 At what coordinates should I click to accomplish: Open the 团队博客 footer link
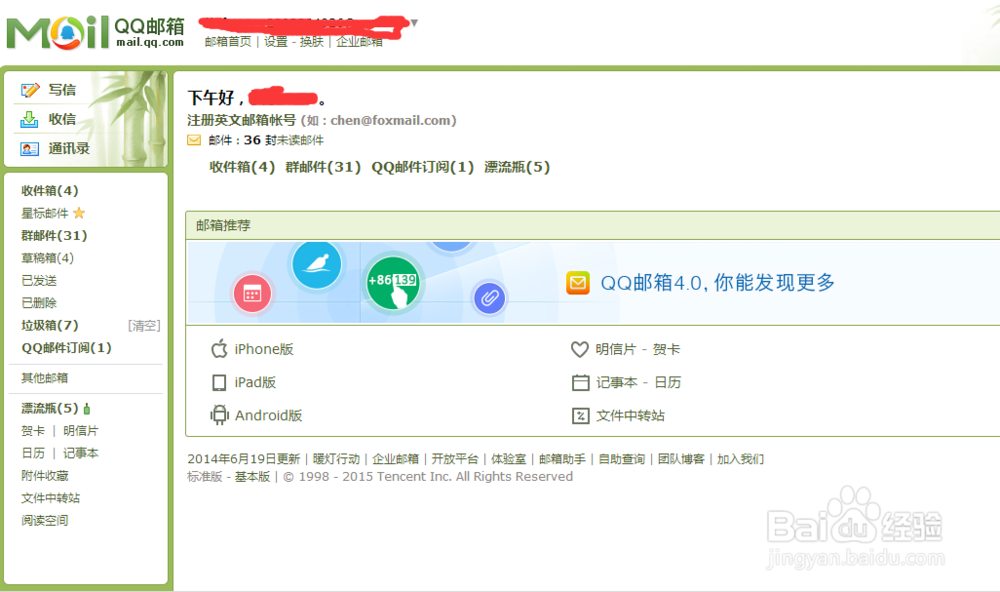tap(681, 459)
